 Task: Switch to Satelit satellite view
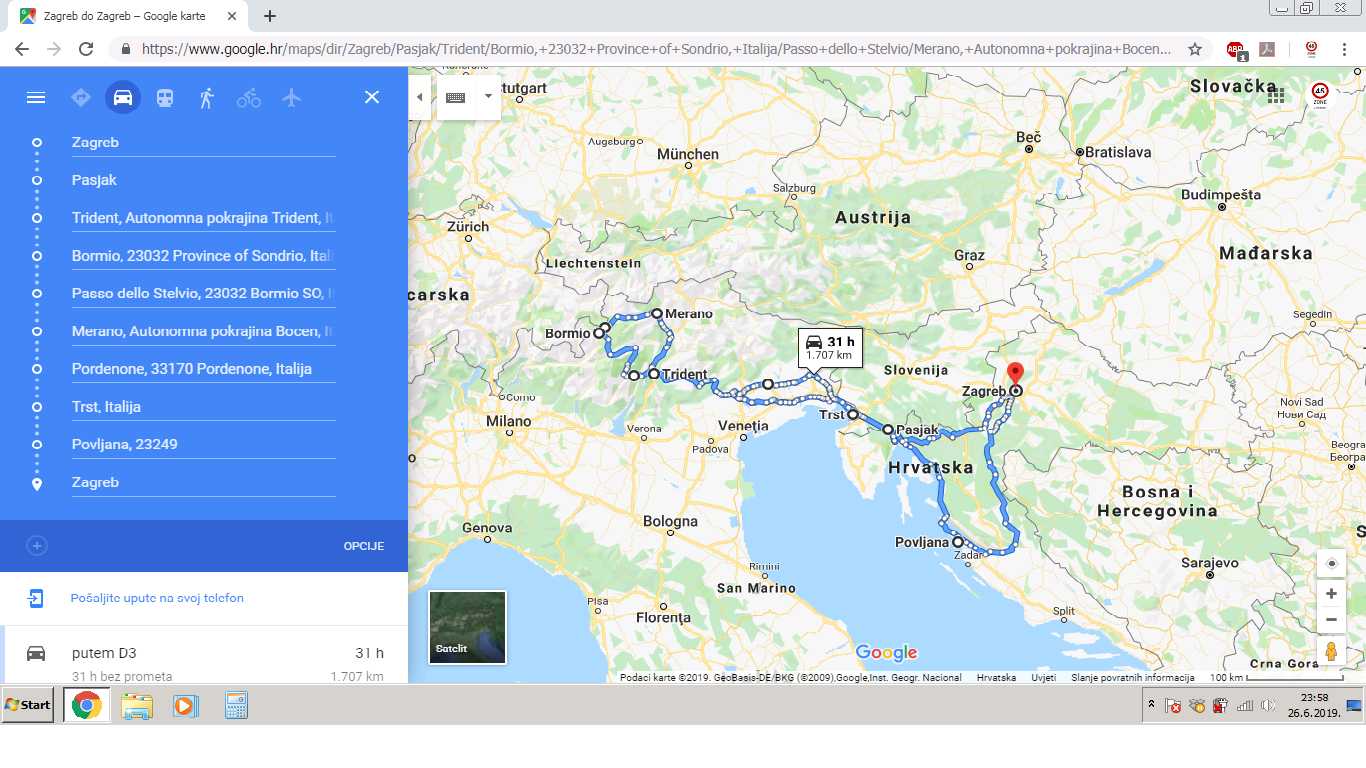467,627
